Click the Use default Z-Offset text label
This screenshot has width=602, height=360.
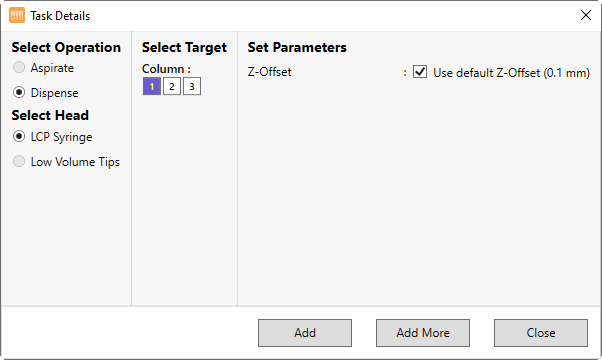click(511, 73)
